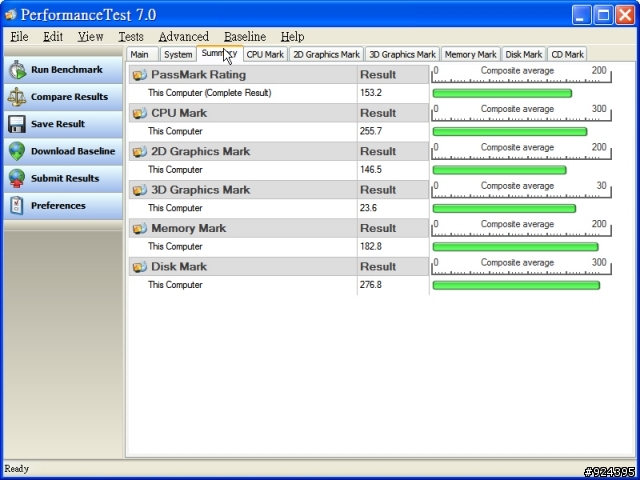Open the Edit menu
Image resolution: width=640 pixels, height=480 pixels.
click(x=53, y=37)
